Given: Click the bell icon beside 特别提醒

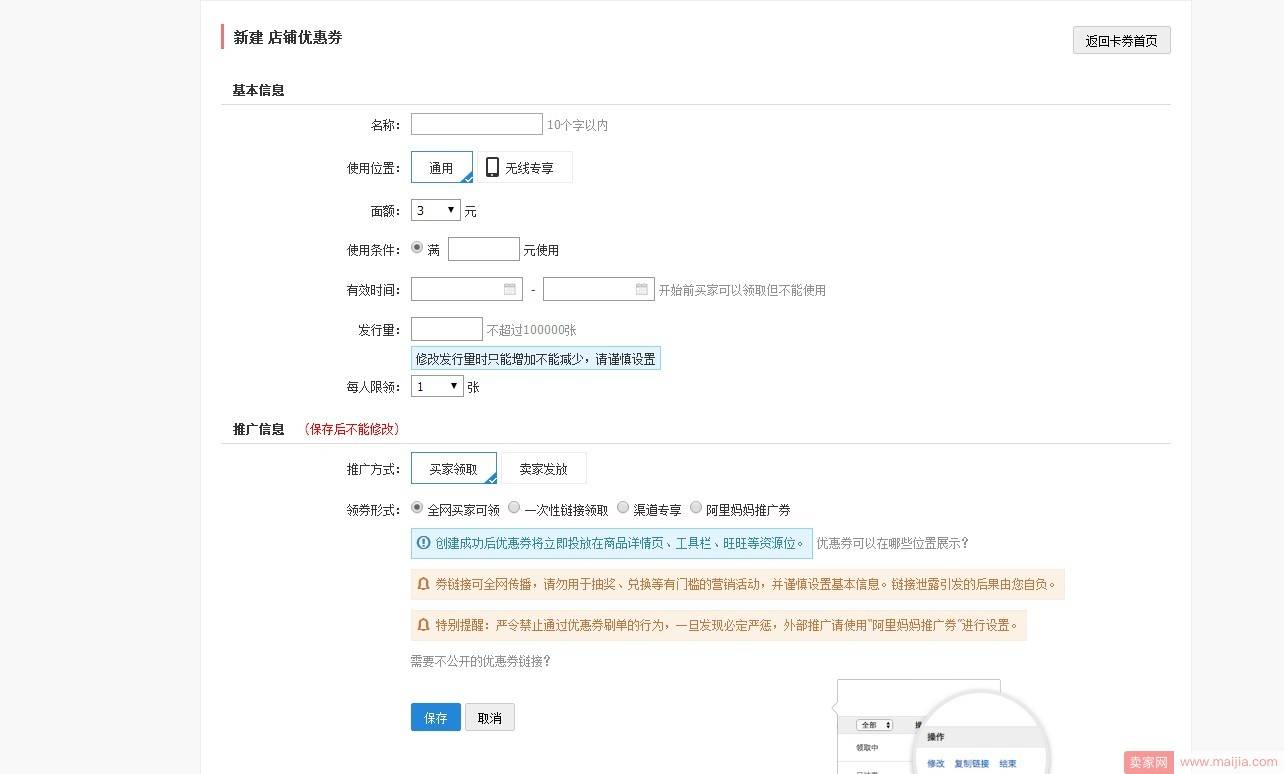Looking at the screenshot, I should 424,625.
